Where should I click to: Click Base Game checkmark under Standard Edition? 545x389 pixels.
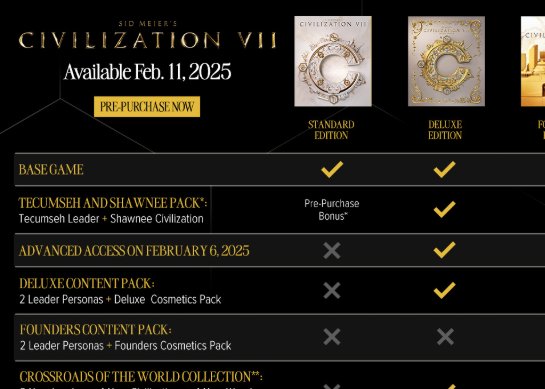332,169
